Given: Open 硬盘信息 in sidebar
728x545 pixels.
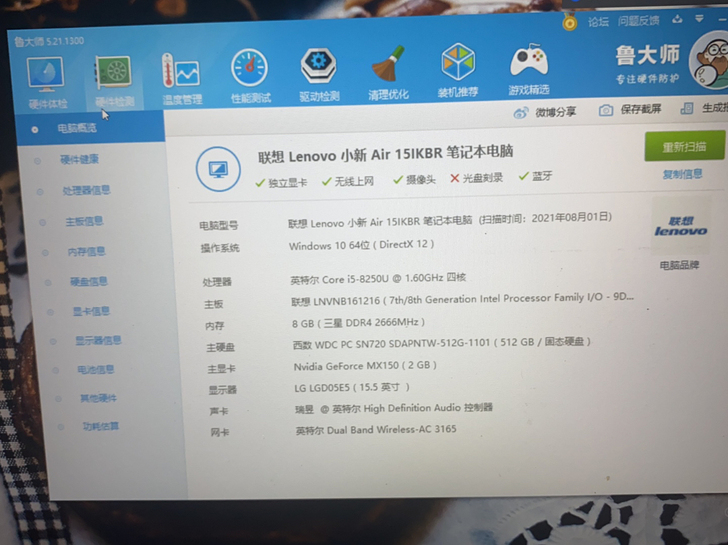Looking at the screenshot, I should pyautogui.click(x=89, y=281).
